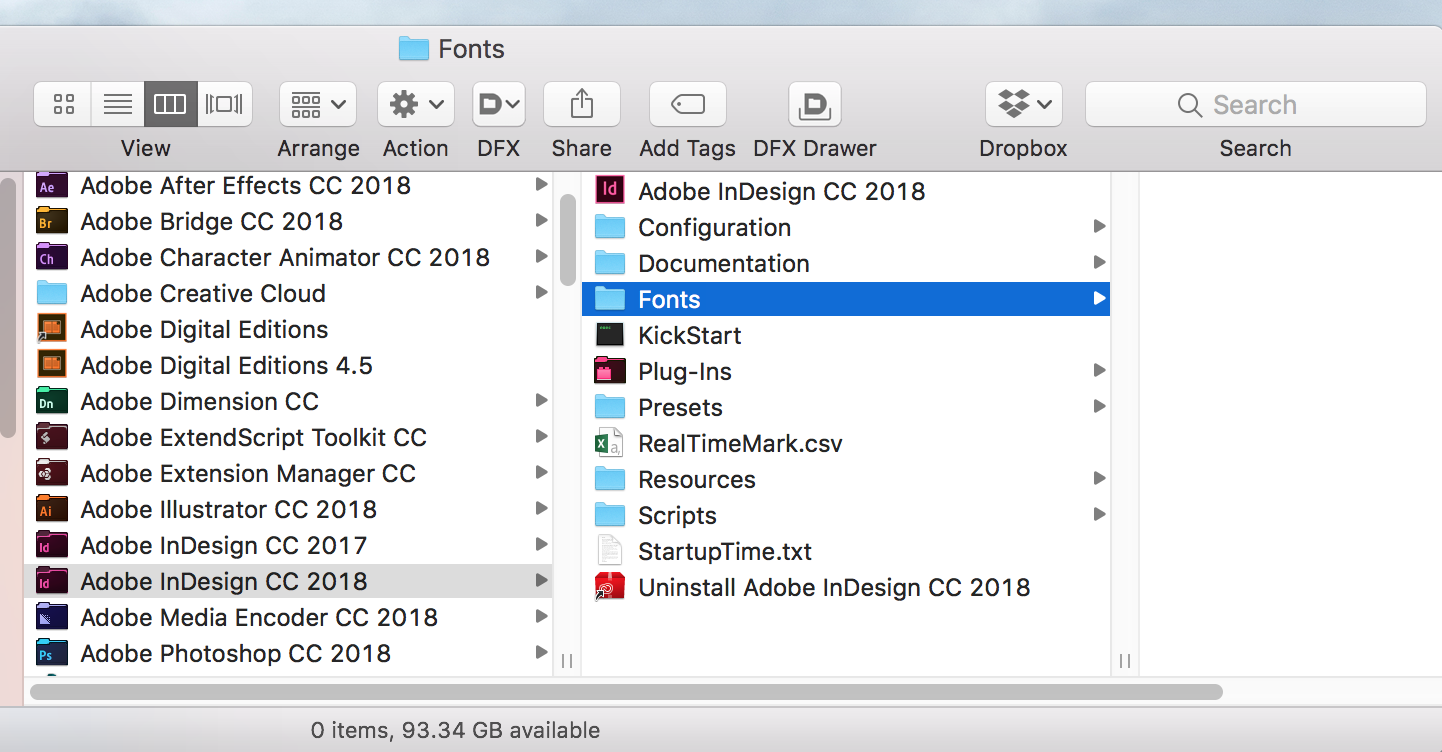Switch to icon view mode
This screenshot has height=752, width=1442.
tap(63, 104)
